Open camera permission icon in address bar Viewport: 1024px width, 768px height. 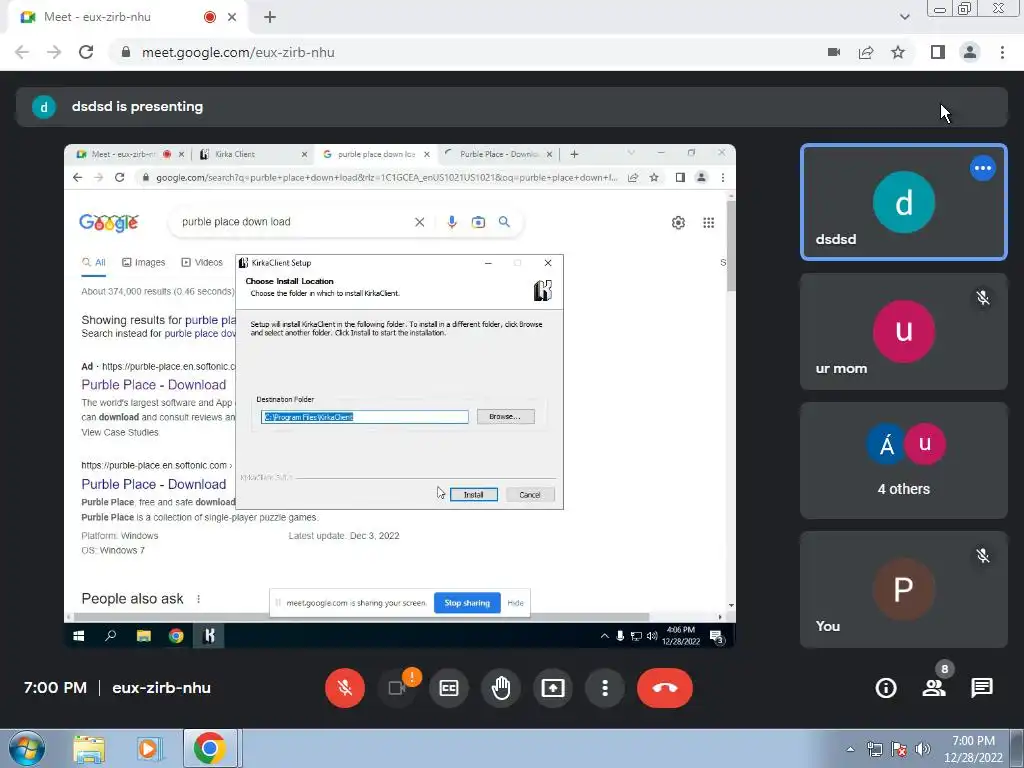click(834, 52)
